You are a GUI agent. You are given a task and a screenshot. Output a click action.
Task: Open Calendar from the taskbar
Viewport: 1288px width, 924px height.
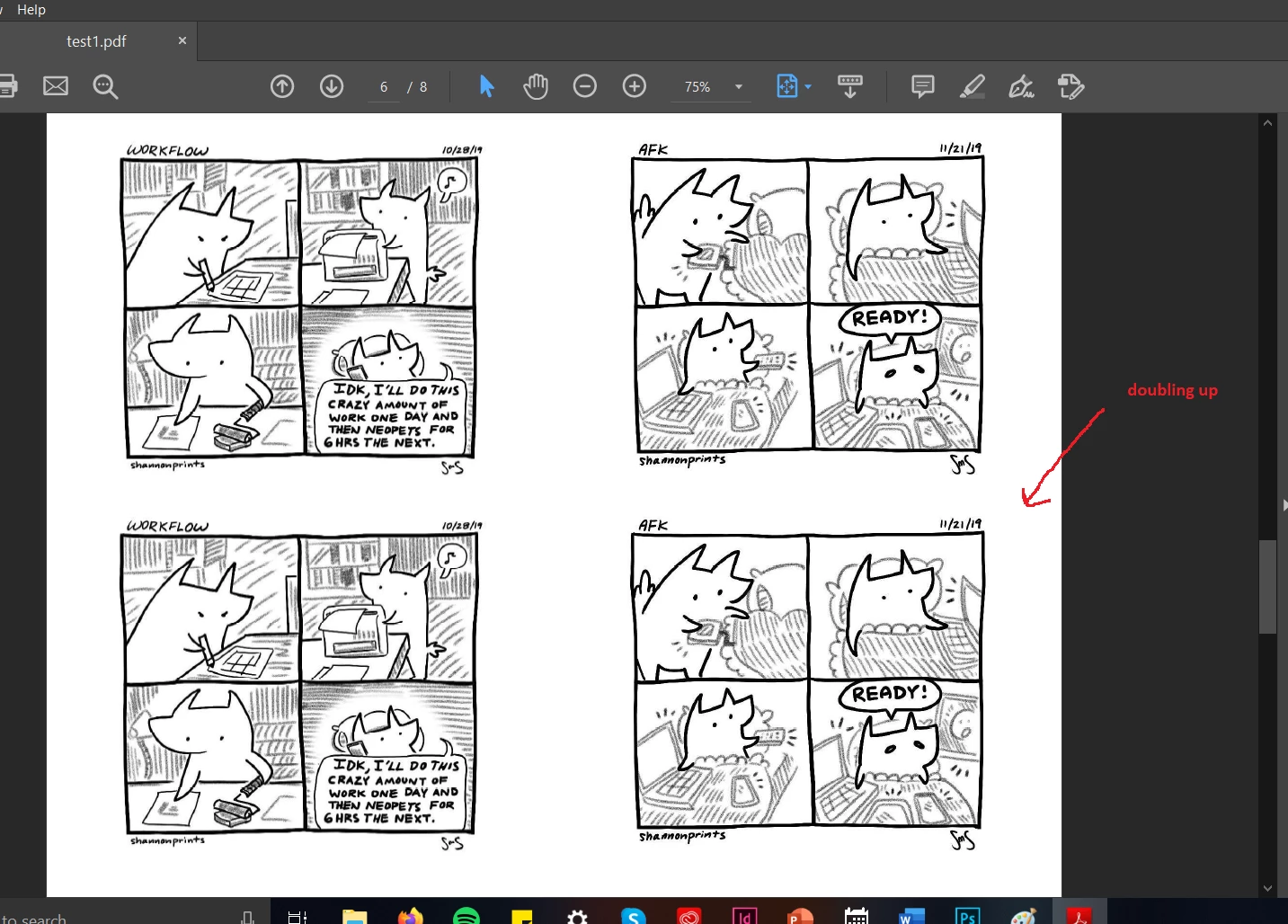(x=857, y=917)
